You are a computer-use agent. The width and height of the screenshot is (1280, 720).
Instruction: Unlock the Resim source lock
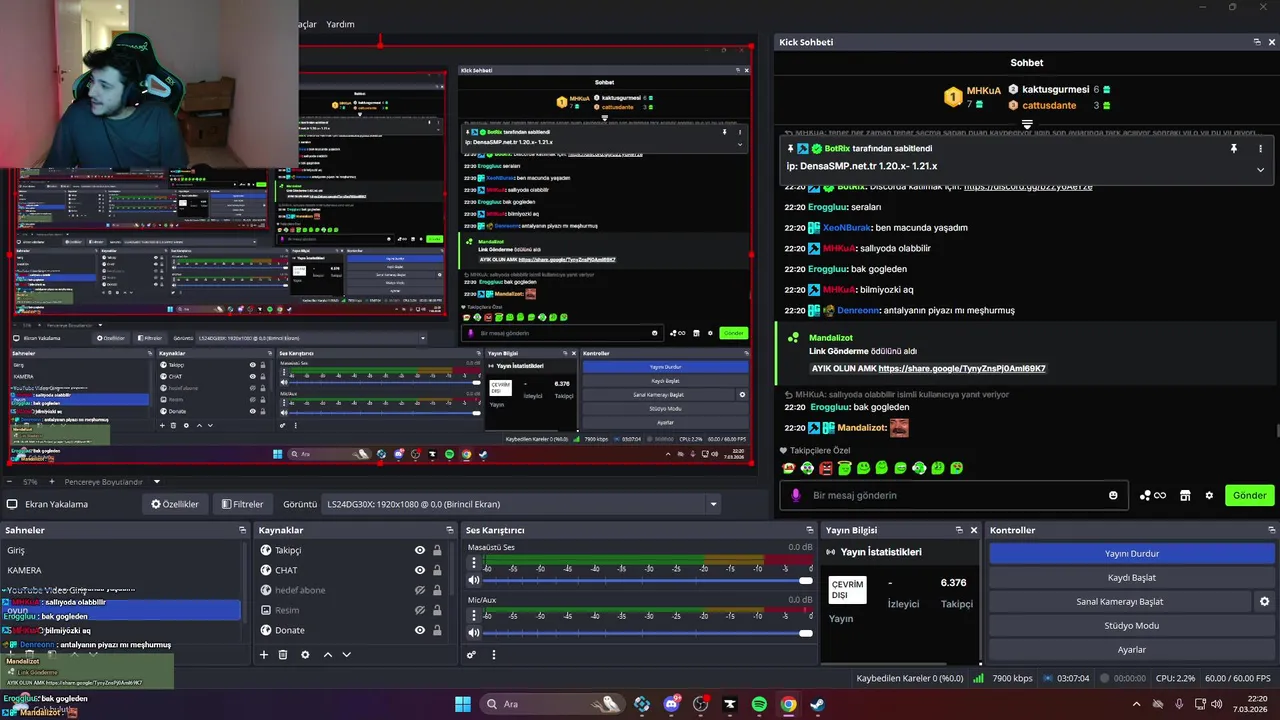tap(437, 610)
